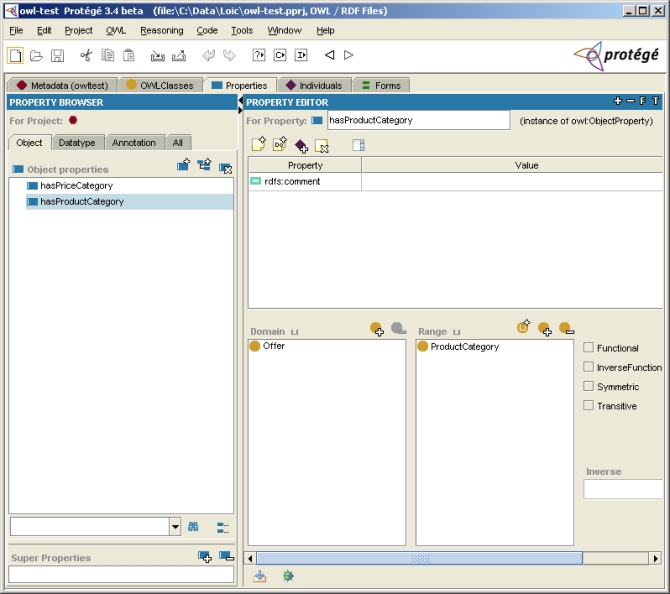This screenshot has height=594, width=670.
Task: Click the plus icon in Property Editor header
Action: click(617, 101)
